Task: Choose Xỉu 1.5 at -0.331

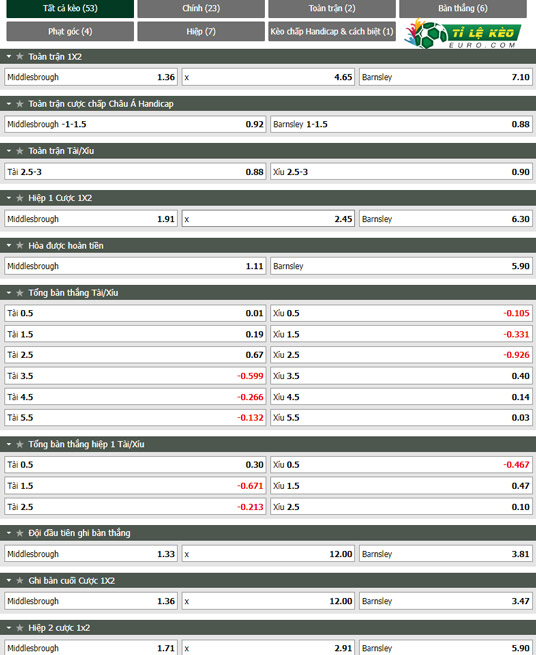Action: click(x=401, y=334)
